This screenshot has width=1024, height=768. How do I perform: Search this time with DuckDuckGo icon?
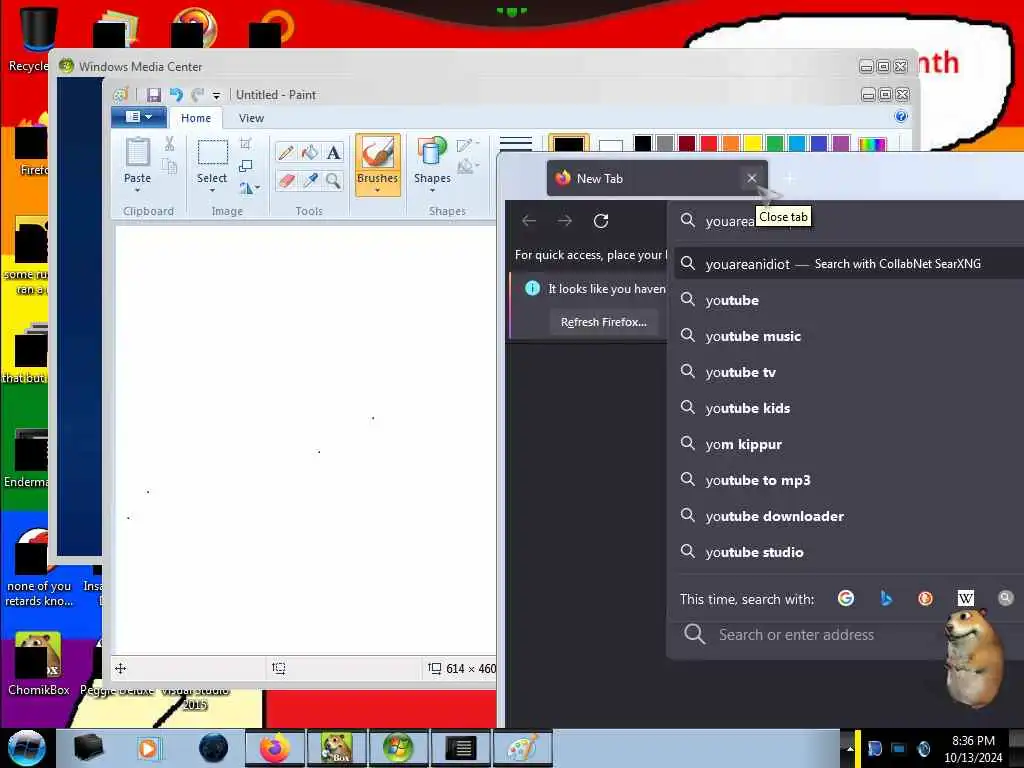tap(925, 598)
